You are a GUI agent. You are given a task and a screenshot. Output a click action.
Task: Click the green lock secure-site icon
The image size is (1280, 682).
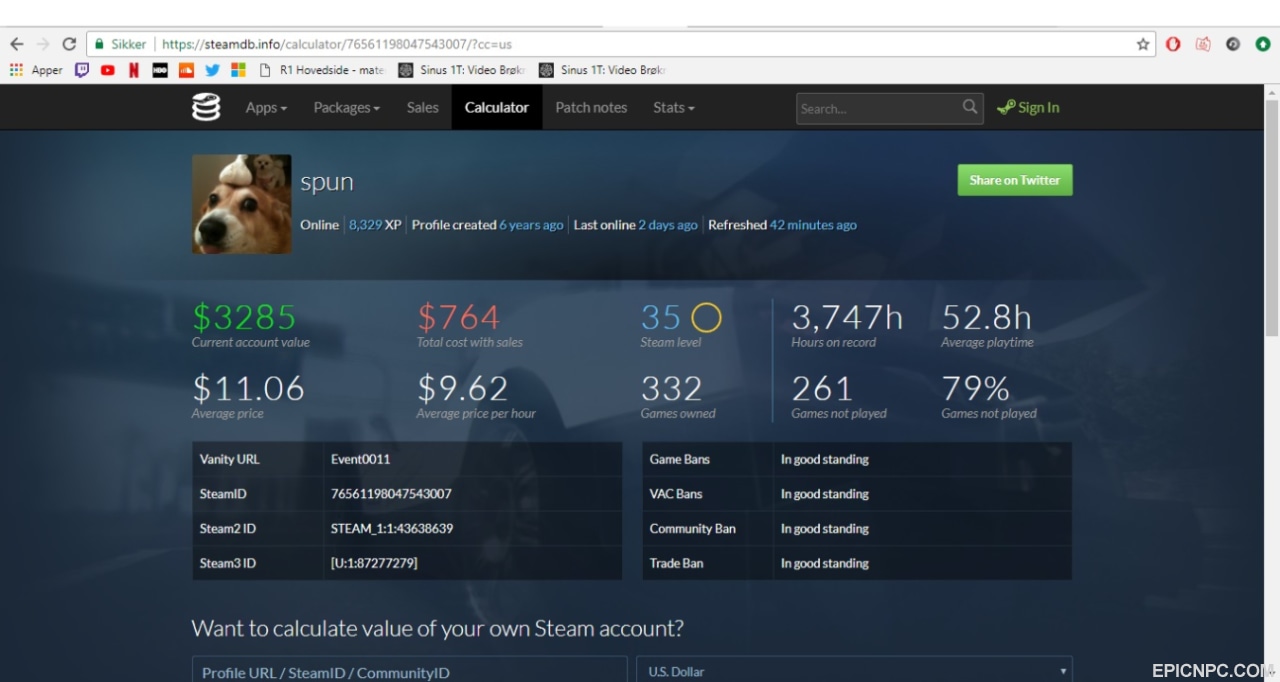click(x=98, y=44)
